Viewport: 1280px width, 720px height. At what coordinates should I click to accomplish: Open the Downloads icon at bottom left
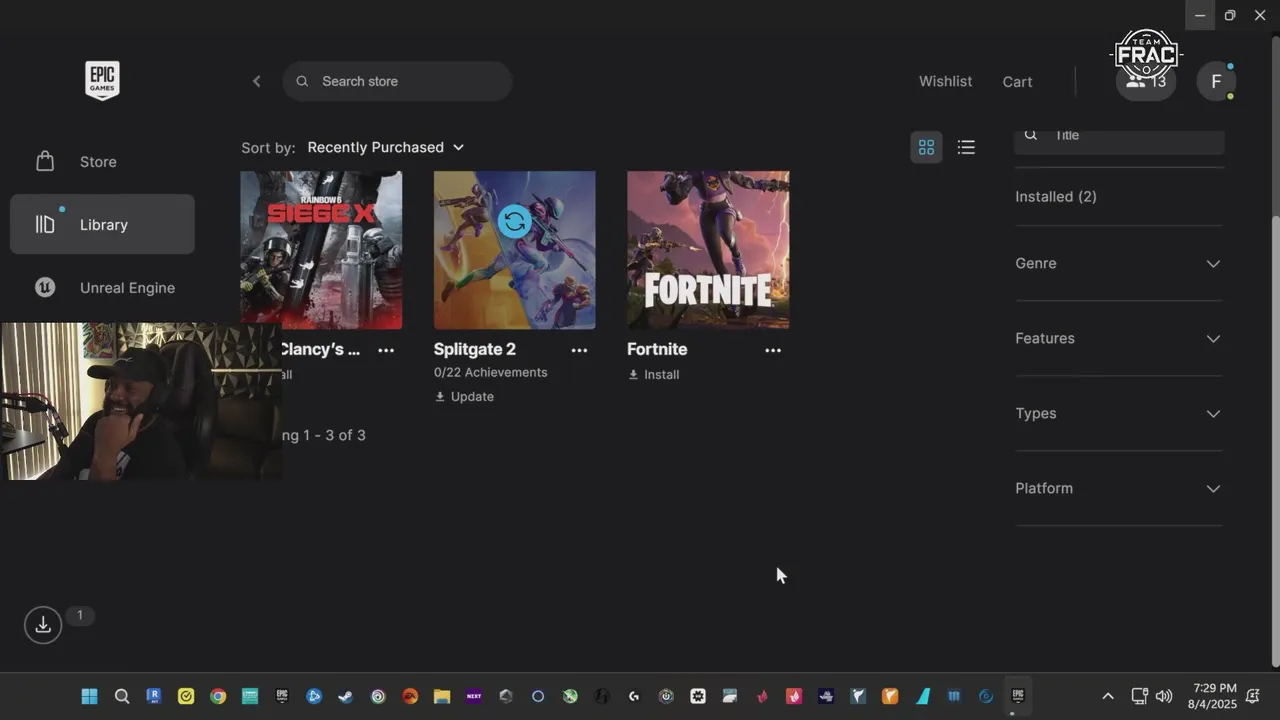click(43, 625)
